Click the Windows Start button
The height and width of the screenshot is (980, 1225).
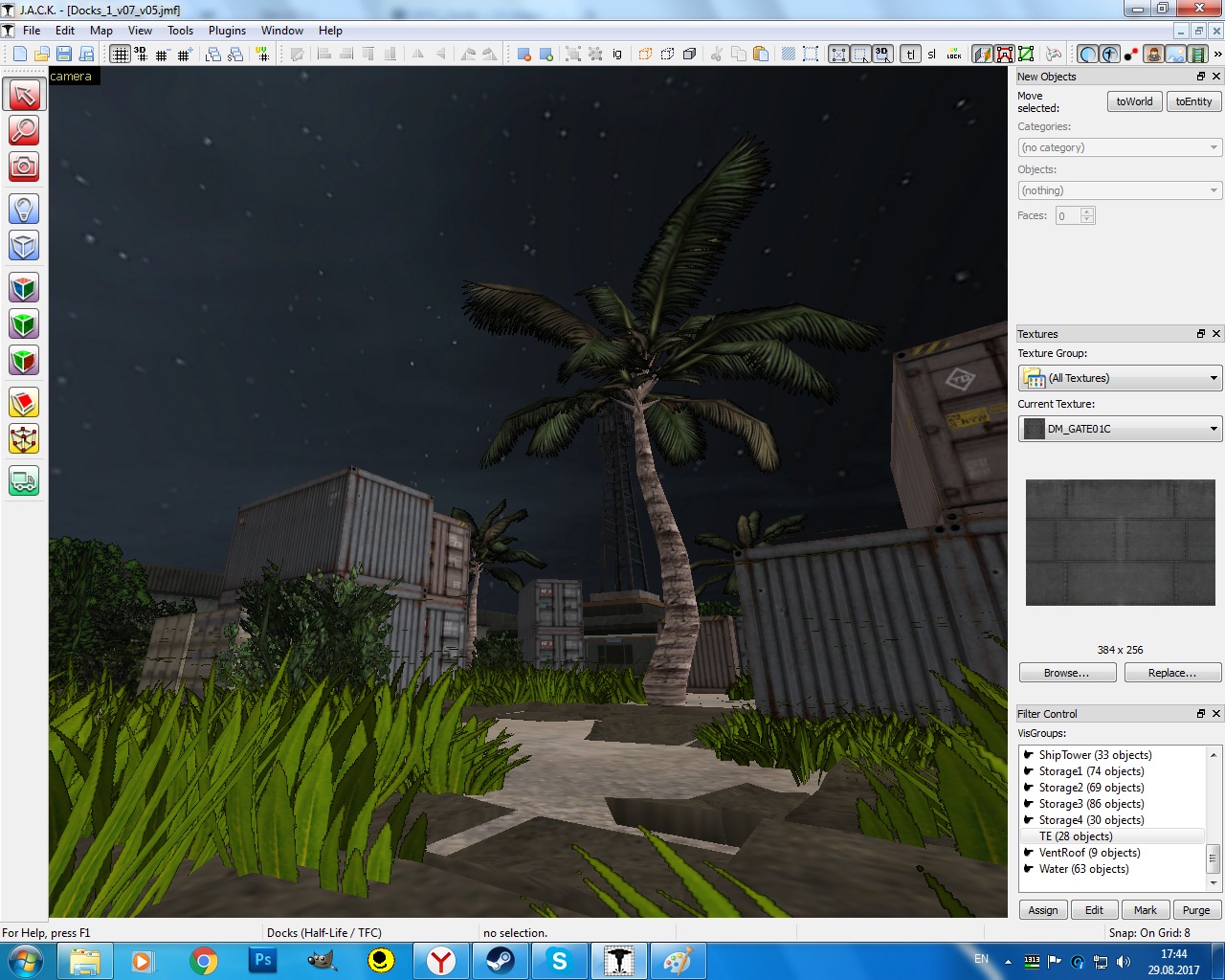(26, 961)
